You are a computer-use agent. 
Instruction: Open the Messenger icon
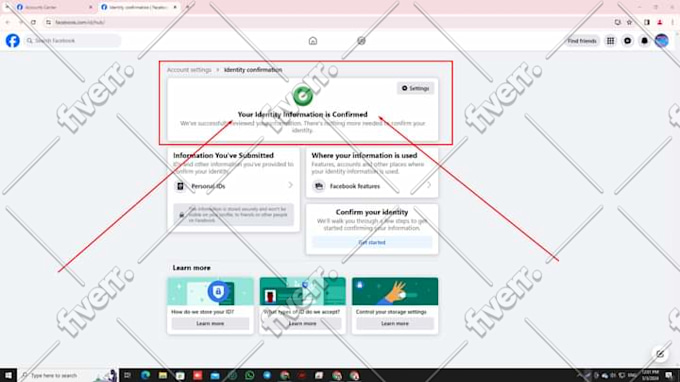[x=628, y=41]
